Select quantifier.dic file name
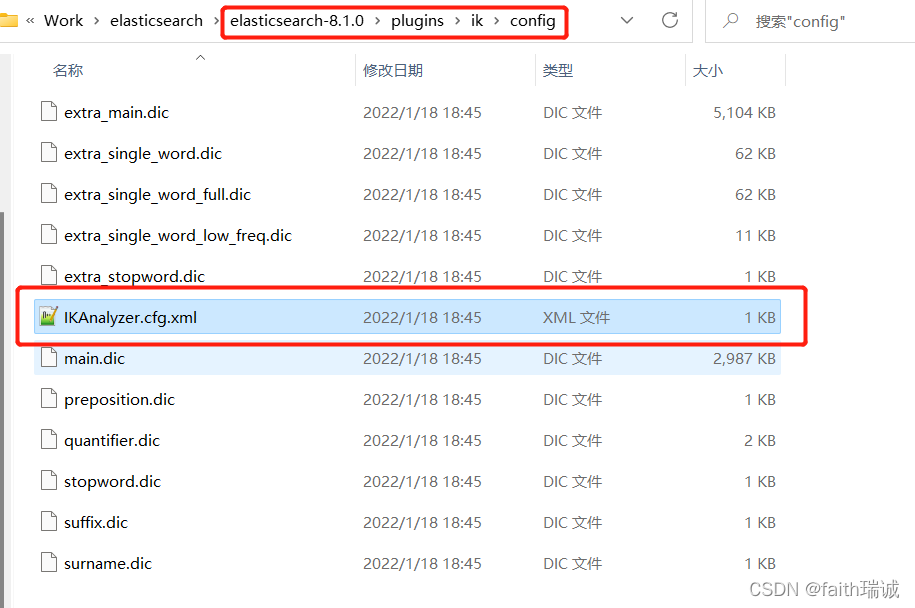Screen dimensions: 915x608 pos(112,441)
